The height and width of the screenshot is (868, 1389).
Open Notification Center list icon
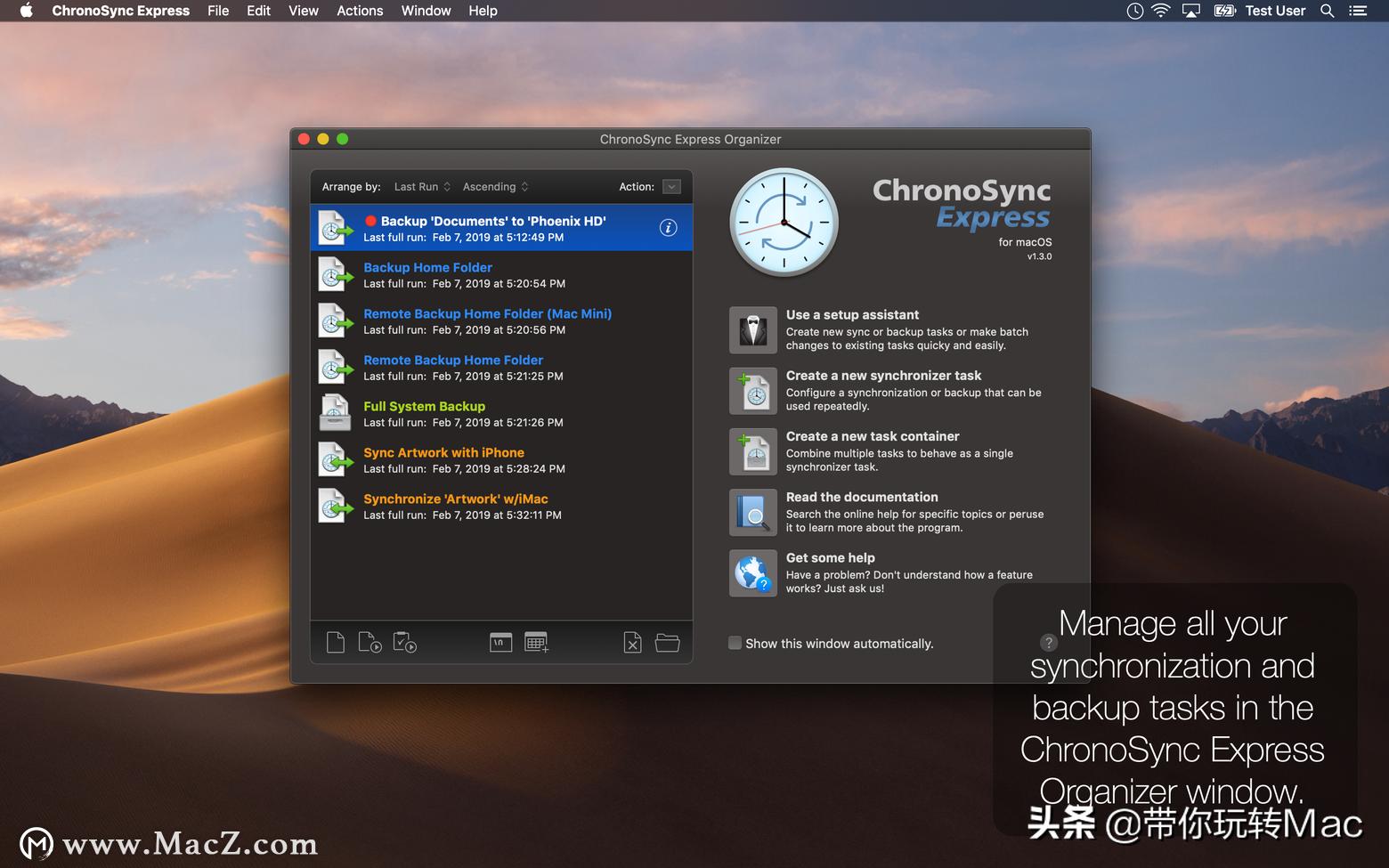coord(1358,11)
